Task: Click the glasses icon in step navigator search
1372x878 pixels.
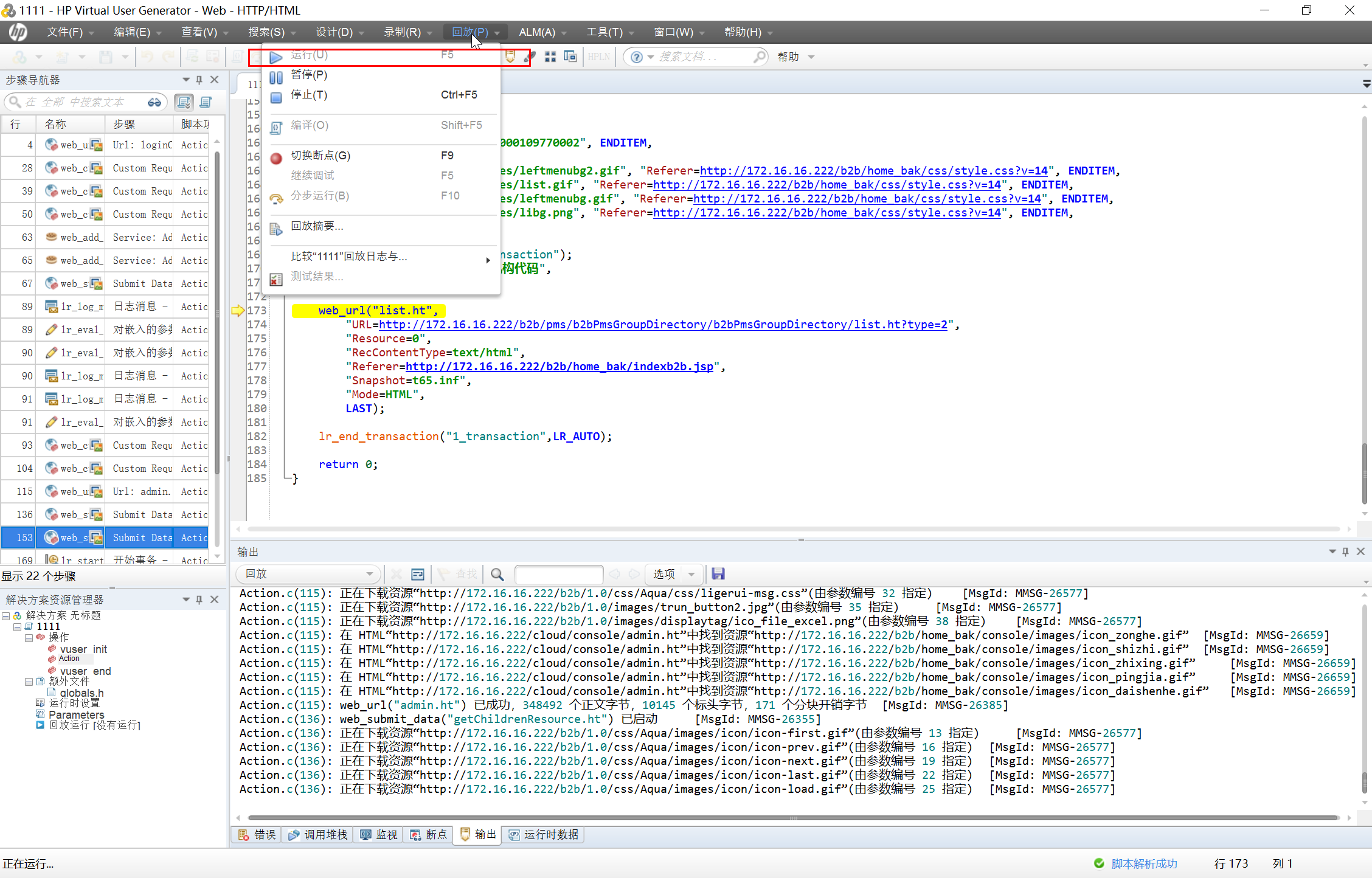Action: [x=155, y=102]
